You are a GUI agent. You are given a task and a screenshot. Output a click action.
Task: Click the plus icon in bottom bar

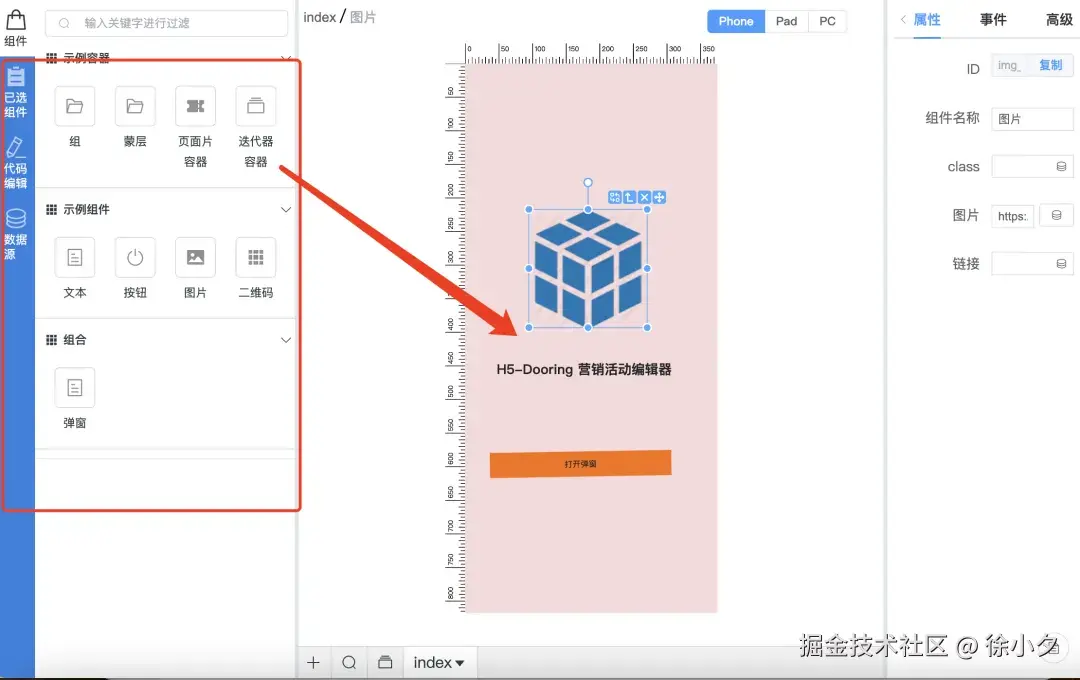tap(313, 662)
